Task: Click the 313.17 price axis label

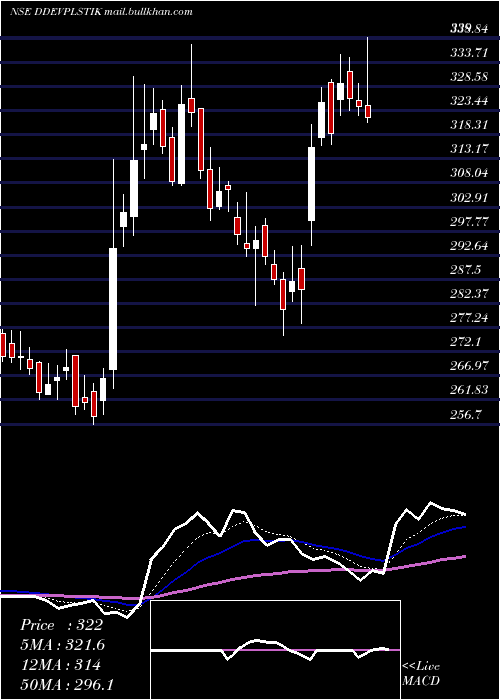Action: pos(468,150)
